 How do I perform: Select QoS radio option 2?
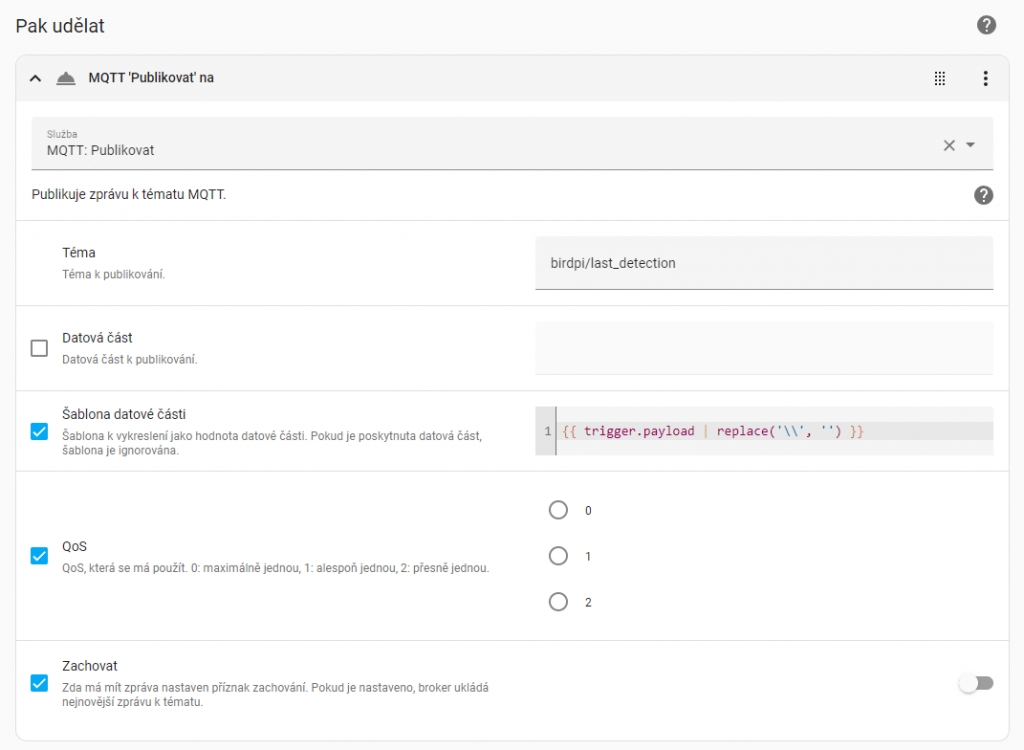click(x=558, y=602)
